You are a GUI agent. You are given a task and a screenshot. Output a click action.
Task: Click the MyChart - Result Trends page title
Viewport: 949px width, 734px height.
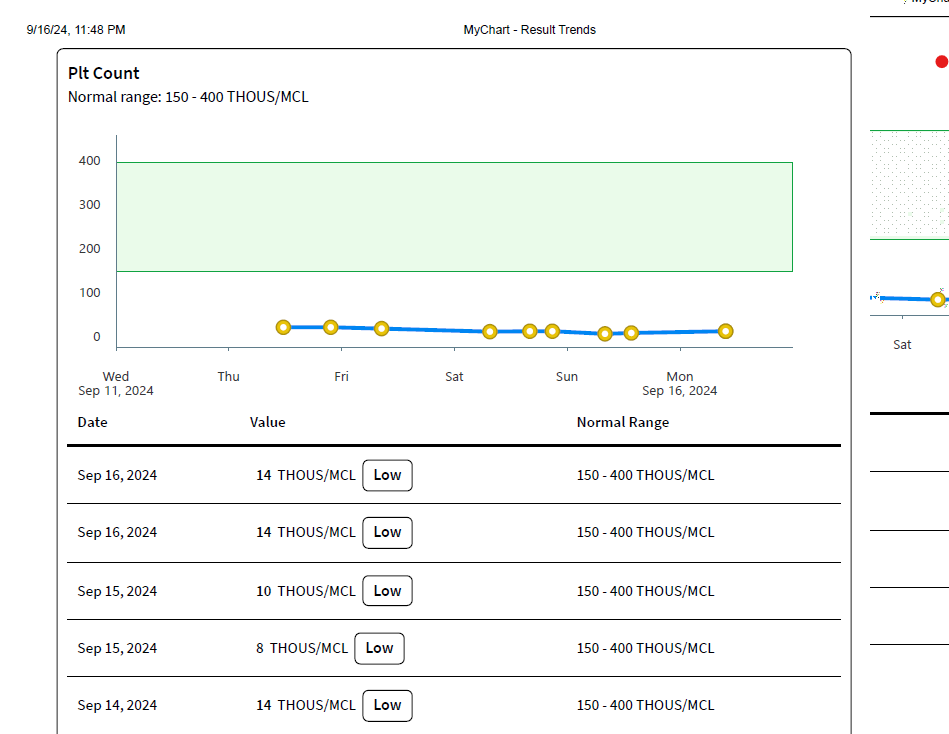[x=529, y=30]
